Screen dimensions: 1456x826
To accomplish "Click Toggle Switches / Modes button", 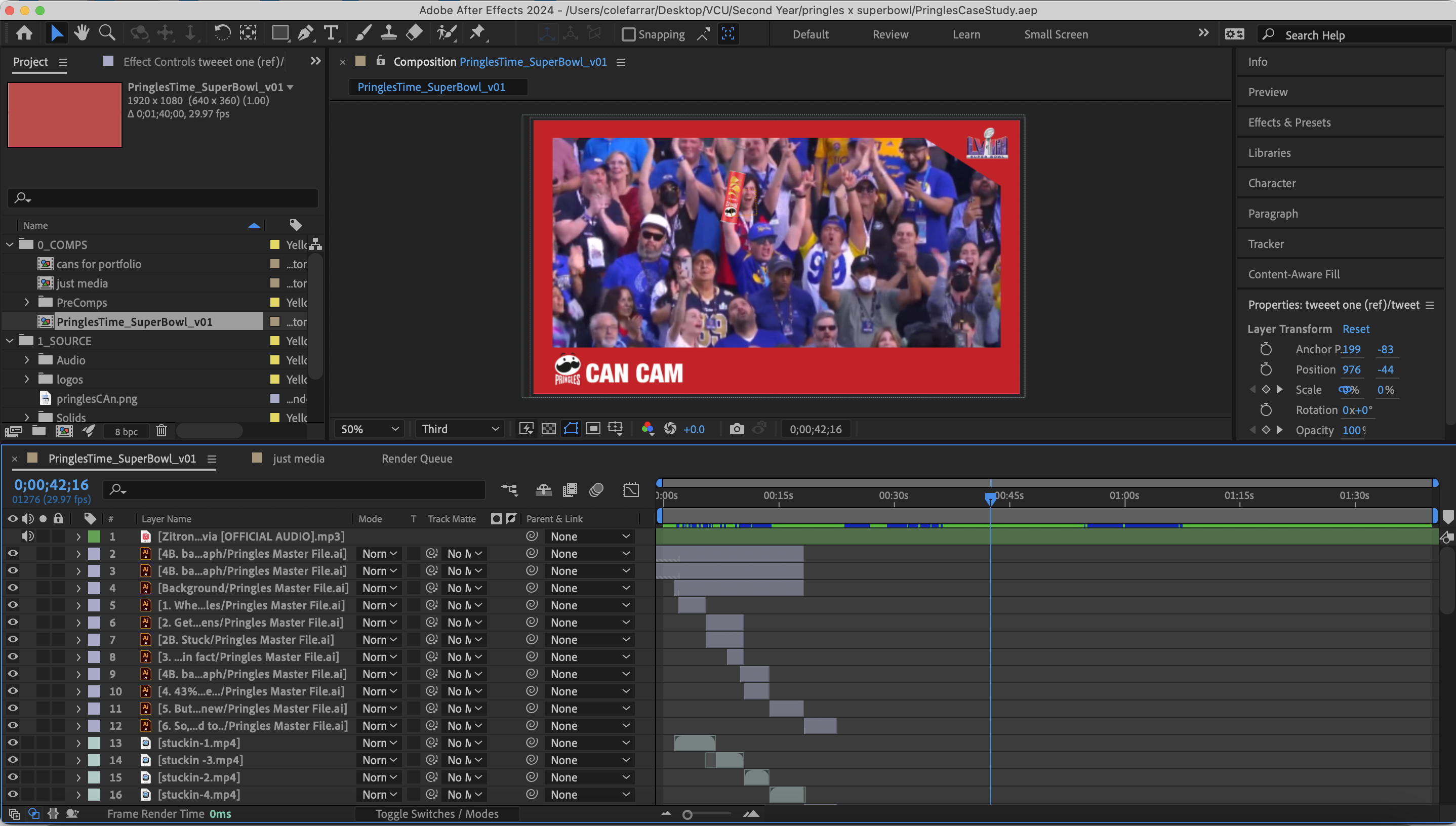I will (x=437, y=813).
